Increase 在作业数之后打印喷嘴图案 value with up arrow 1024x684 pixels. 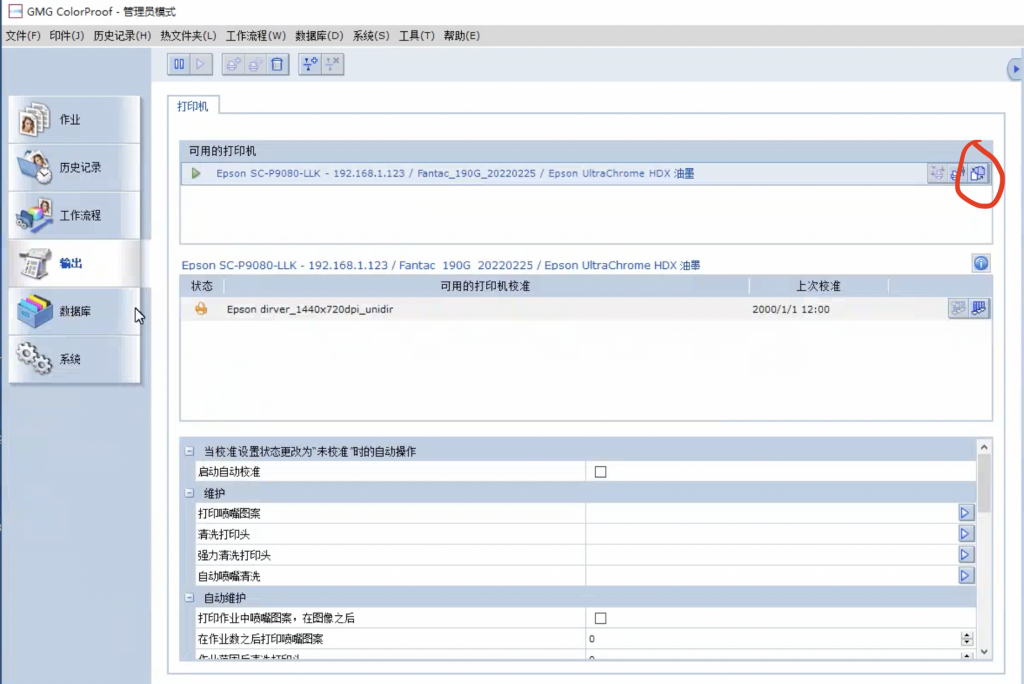(x=967, y=635)
